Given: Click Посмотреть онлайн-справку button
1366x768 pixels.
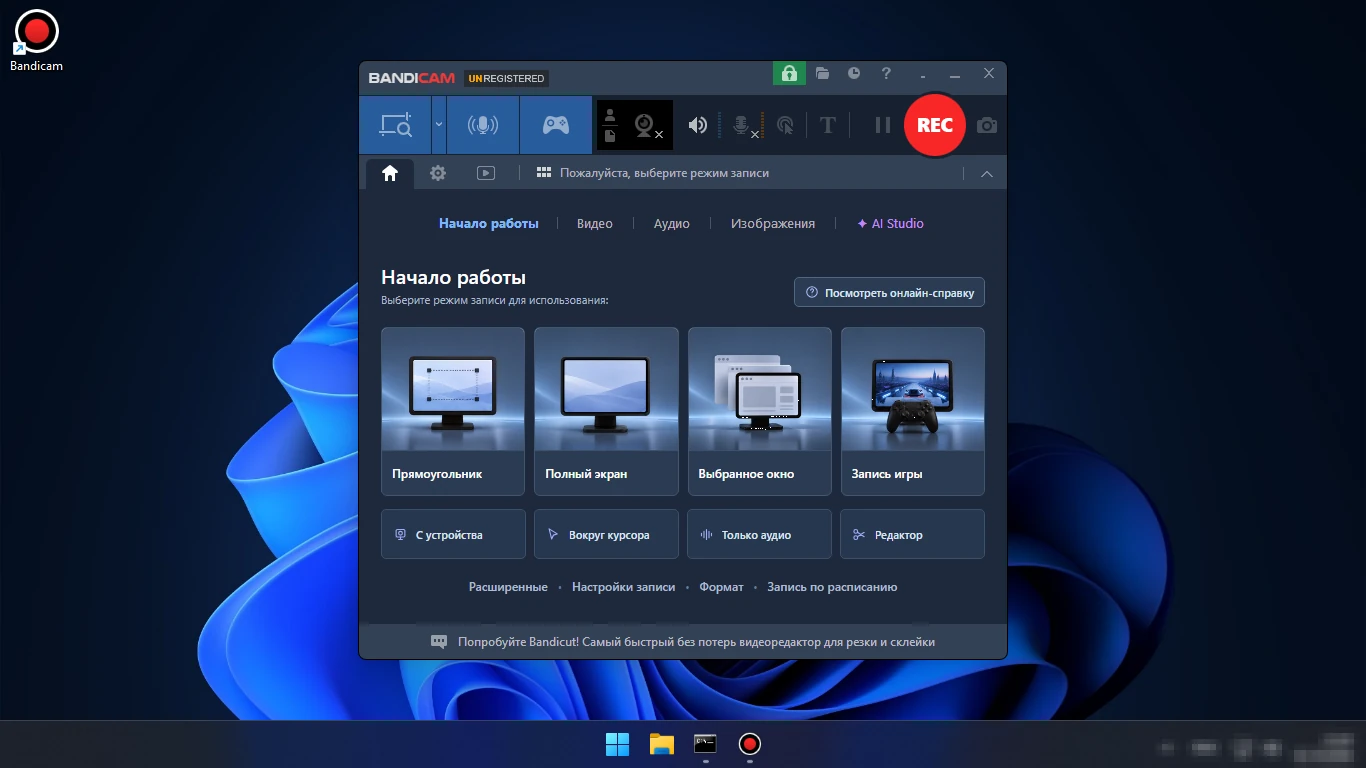Looking at the screenshot, I should [x=890, y=293].
